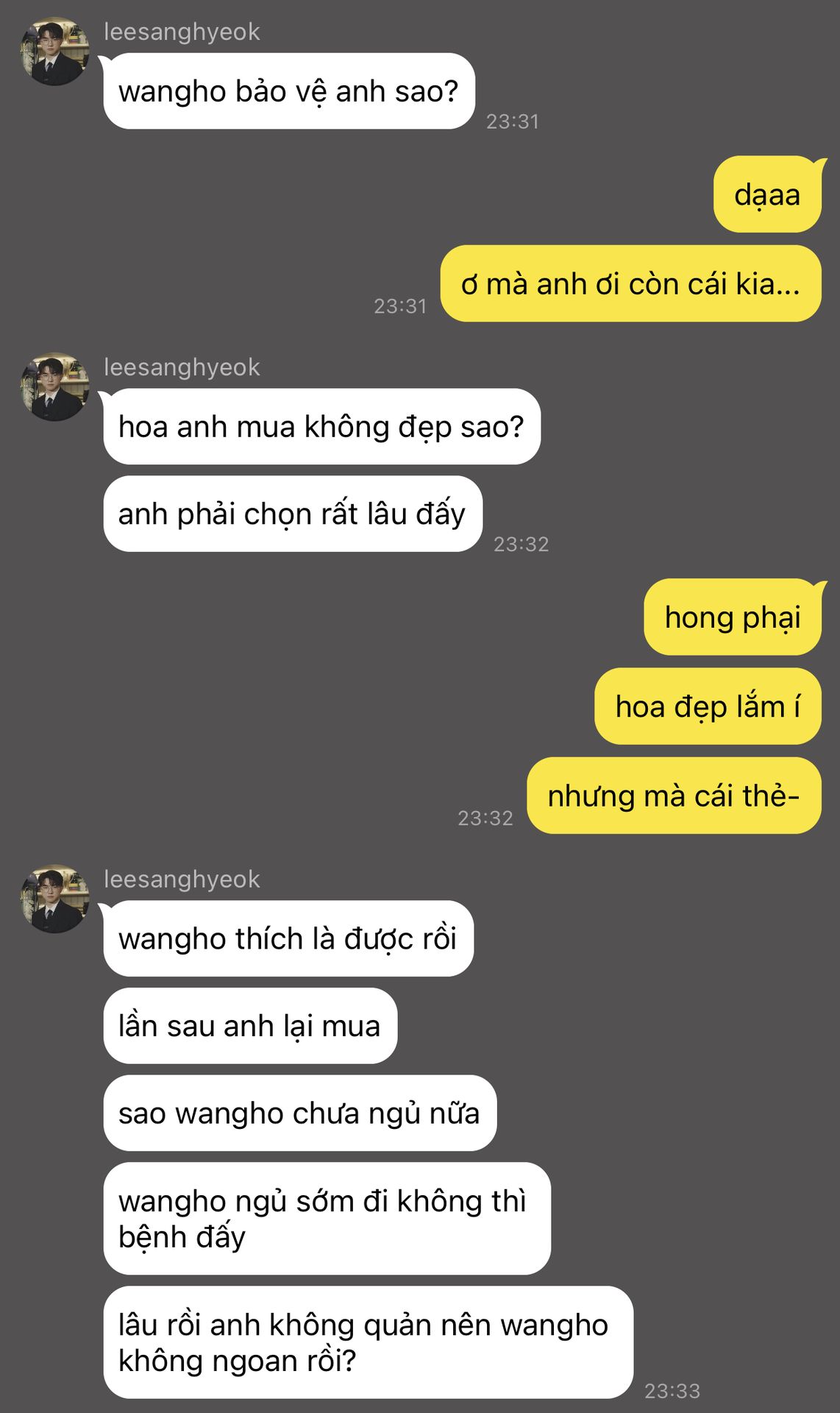Select the 'wangho thích là được rồi' message
840x1413 pixels.
click(x=288, y=939)
